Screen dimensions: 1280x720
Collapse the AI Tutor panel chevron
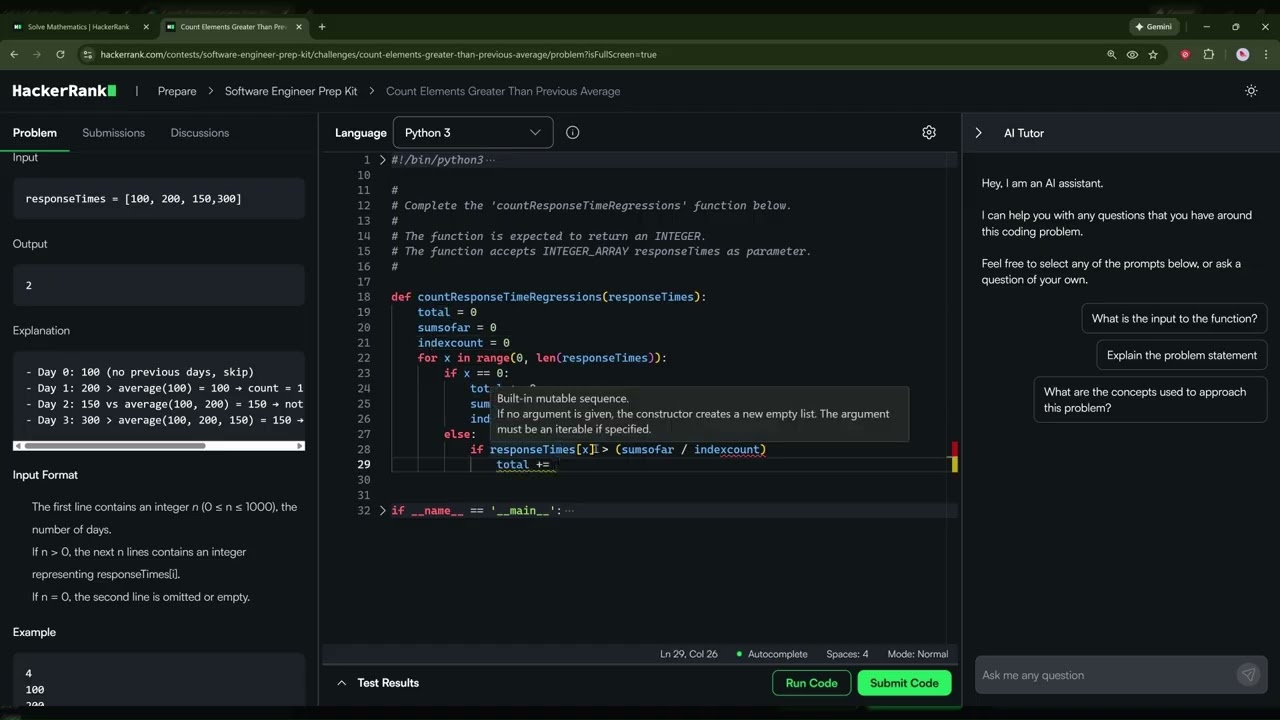pos(978,133)
